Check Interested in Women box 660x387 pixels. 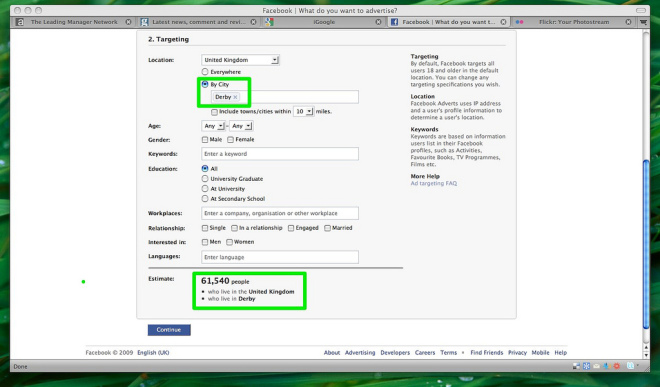coord(229,242)
